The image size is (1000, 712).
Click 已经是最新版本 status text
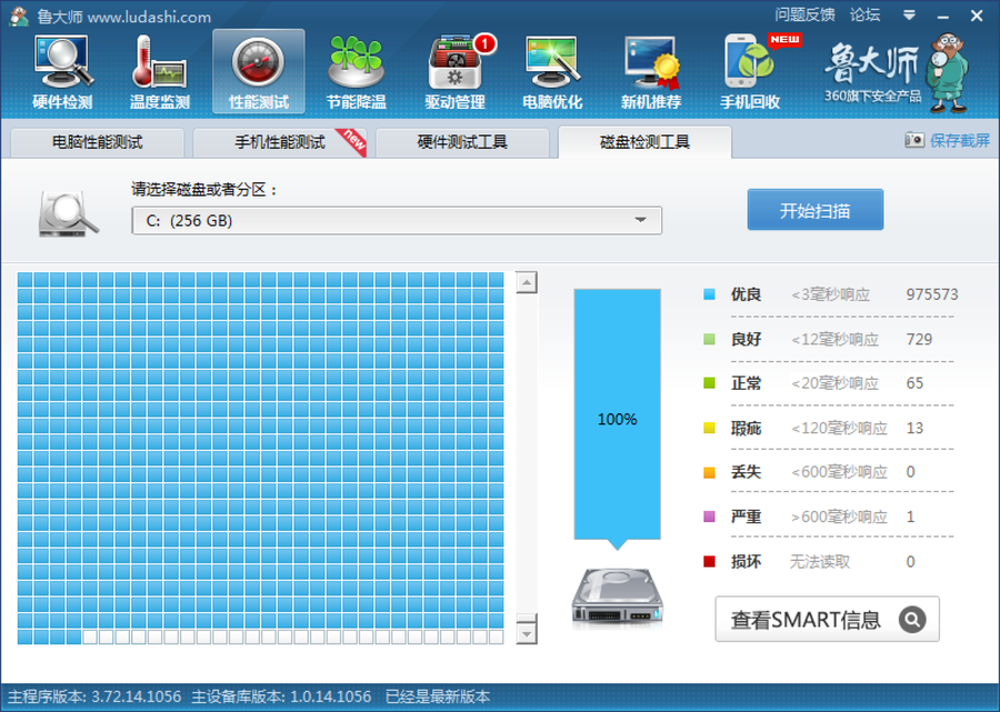[438, 697]
